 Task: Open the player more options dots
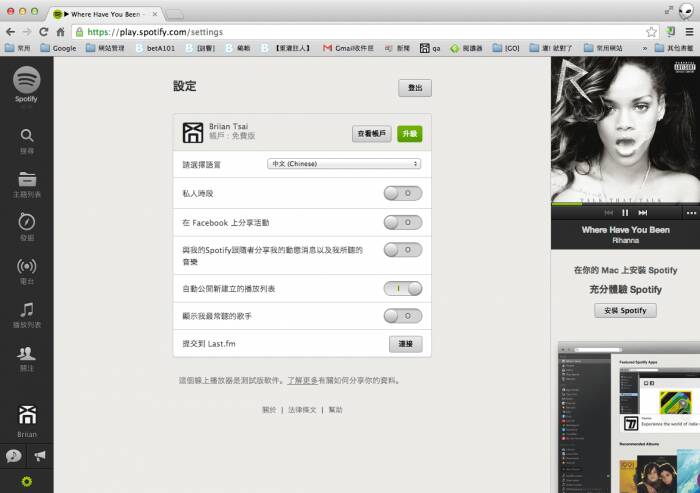691,213
